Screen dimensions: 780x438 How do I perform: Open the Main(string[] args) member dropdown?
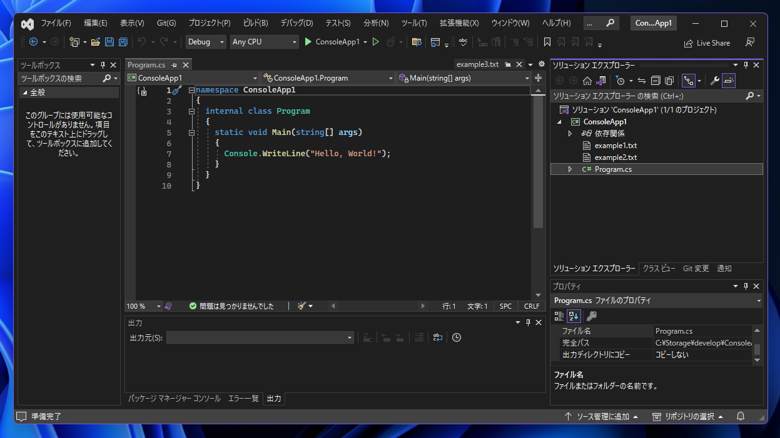(464, 78)
